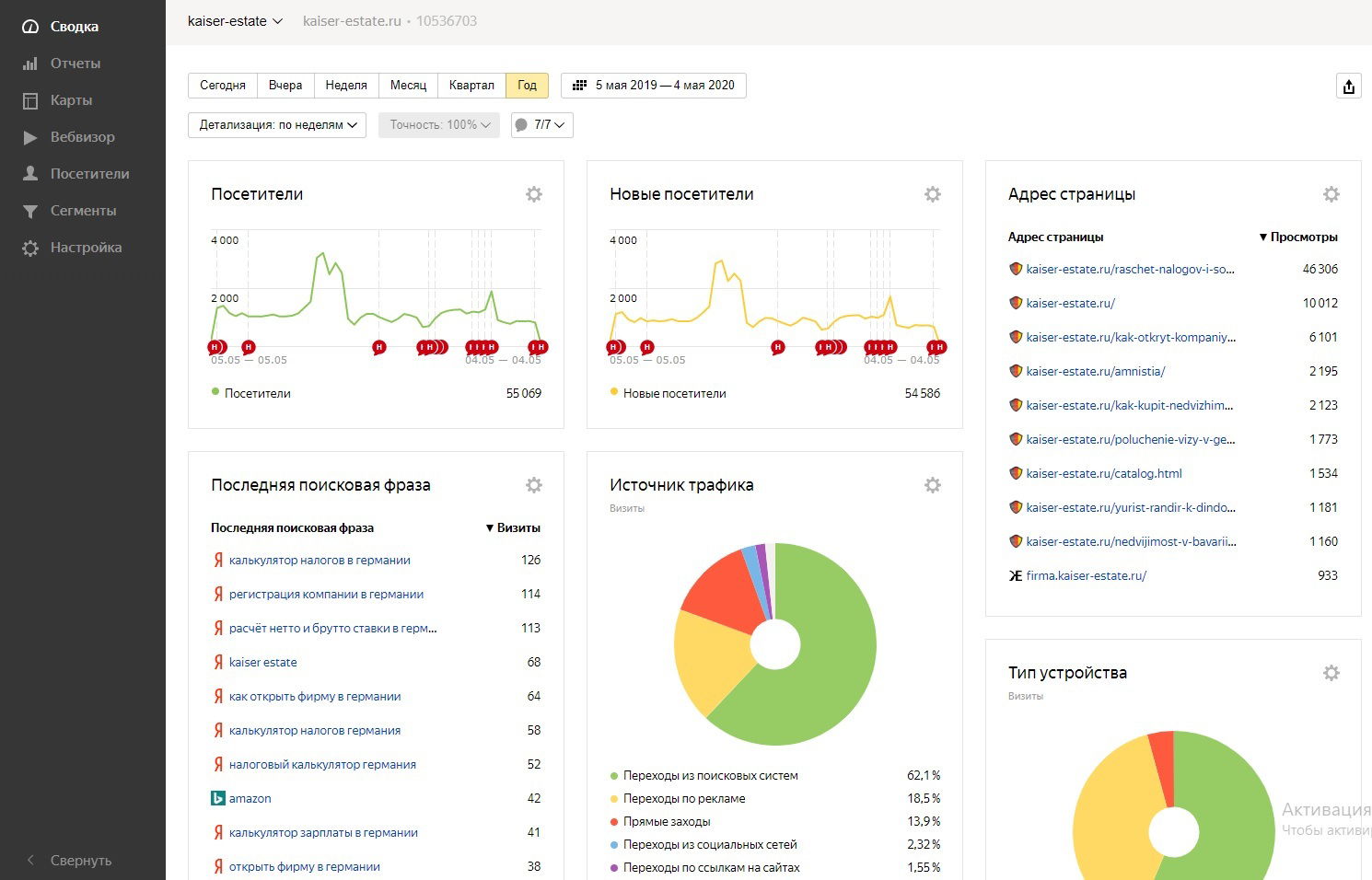The image size is (1372, 880).
Task: Click the kaiser-estate.ru site address in header
Action: pos(352,21)
